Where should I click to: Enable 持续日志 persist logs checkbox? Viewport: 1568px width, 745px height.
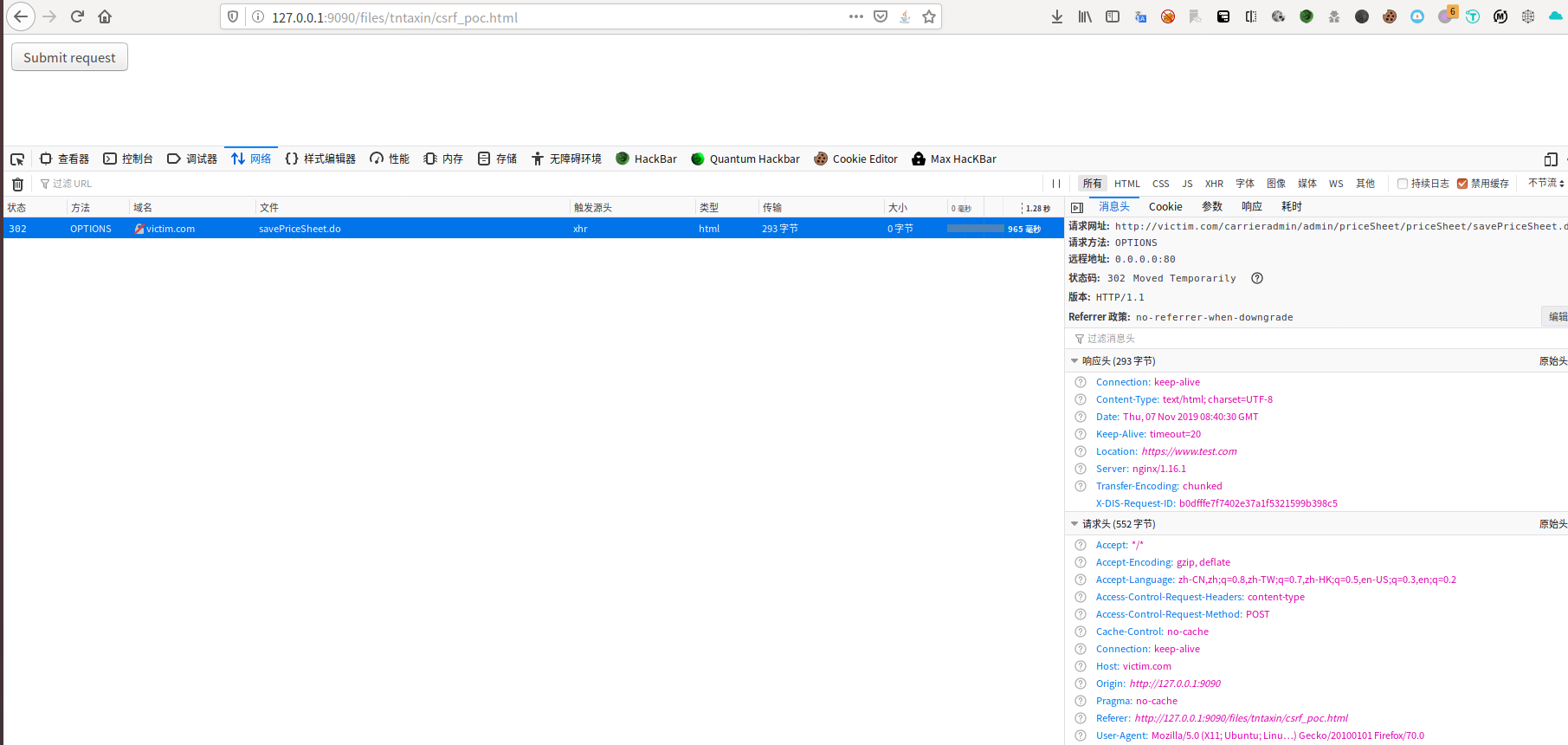tap(1403, 184)
